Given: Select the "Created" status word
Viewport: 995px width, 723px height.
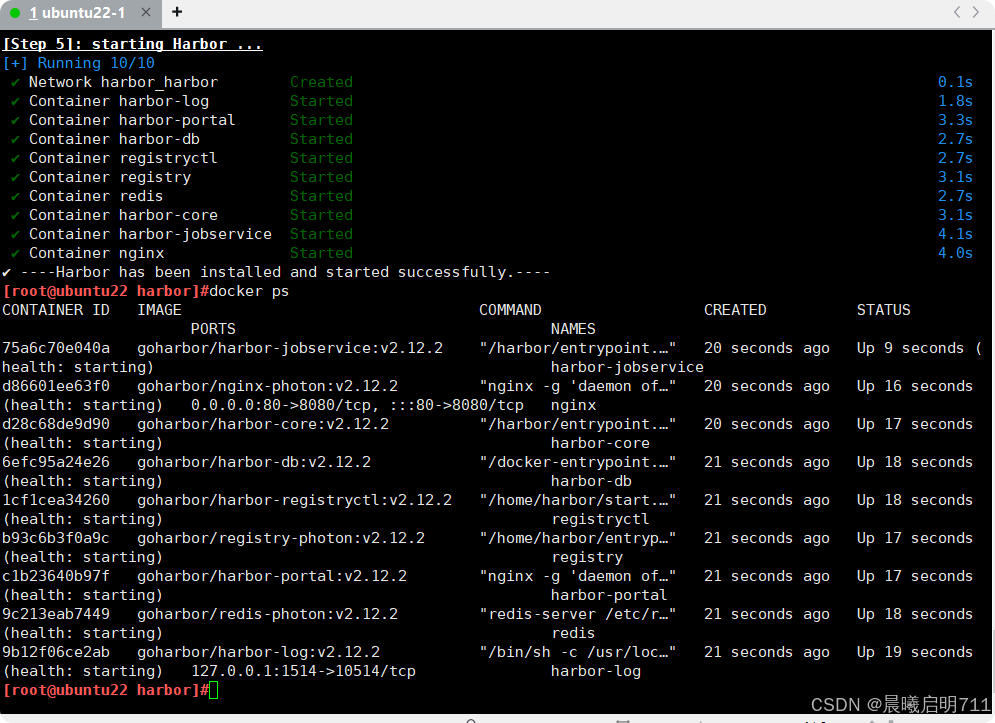Looking at the screenshot, I should tap(321, 82).
